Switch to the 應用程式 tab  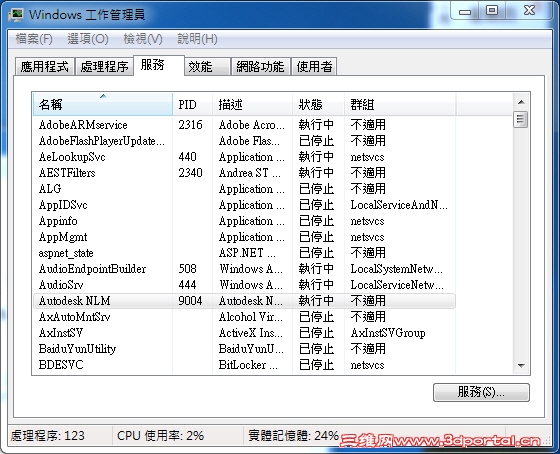pyautogui.click(x=44, y=66)
